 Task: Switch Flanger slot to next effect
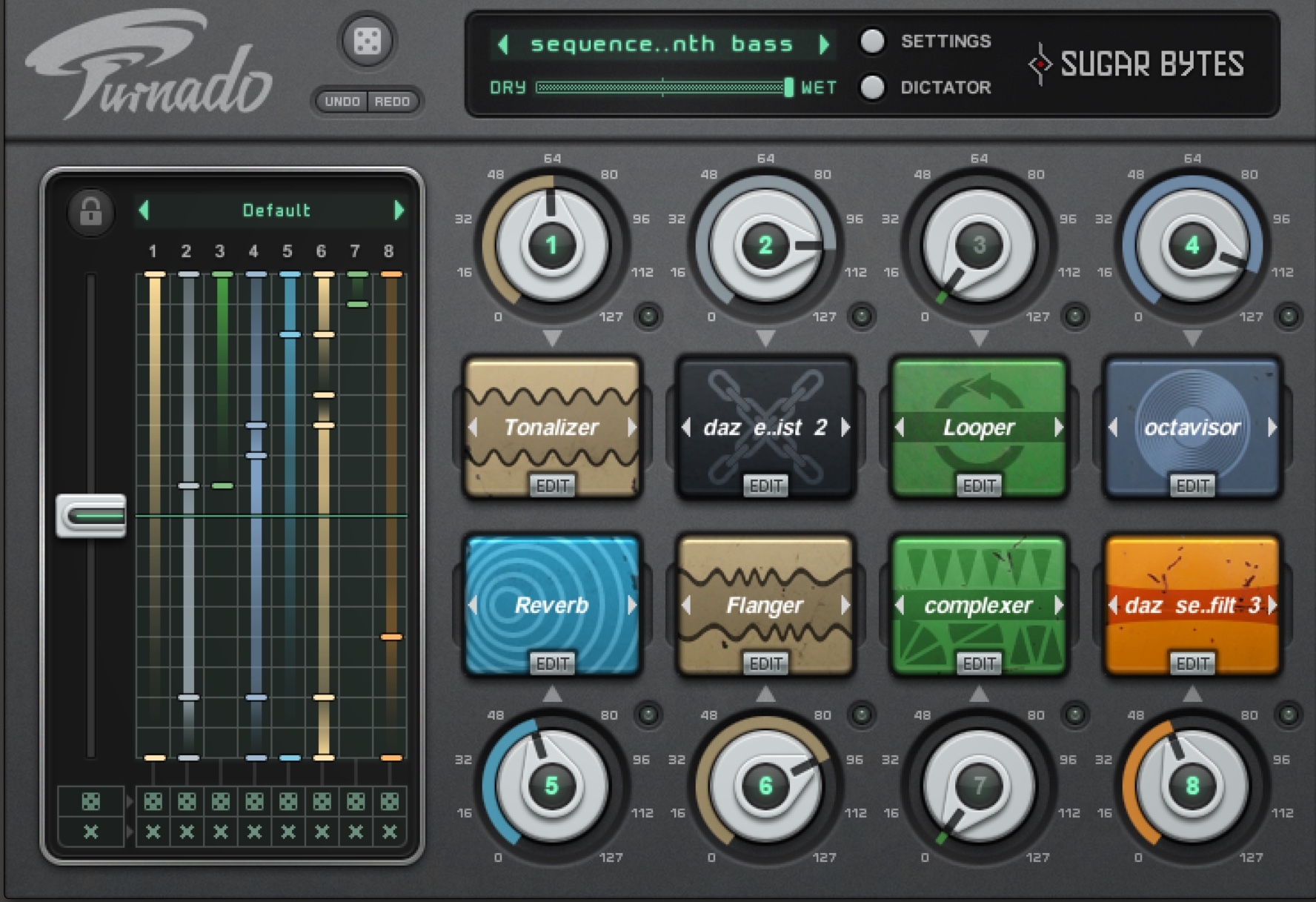coord(845,605)
